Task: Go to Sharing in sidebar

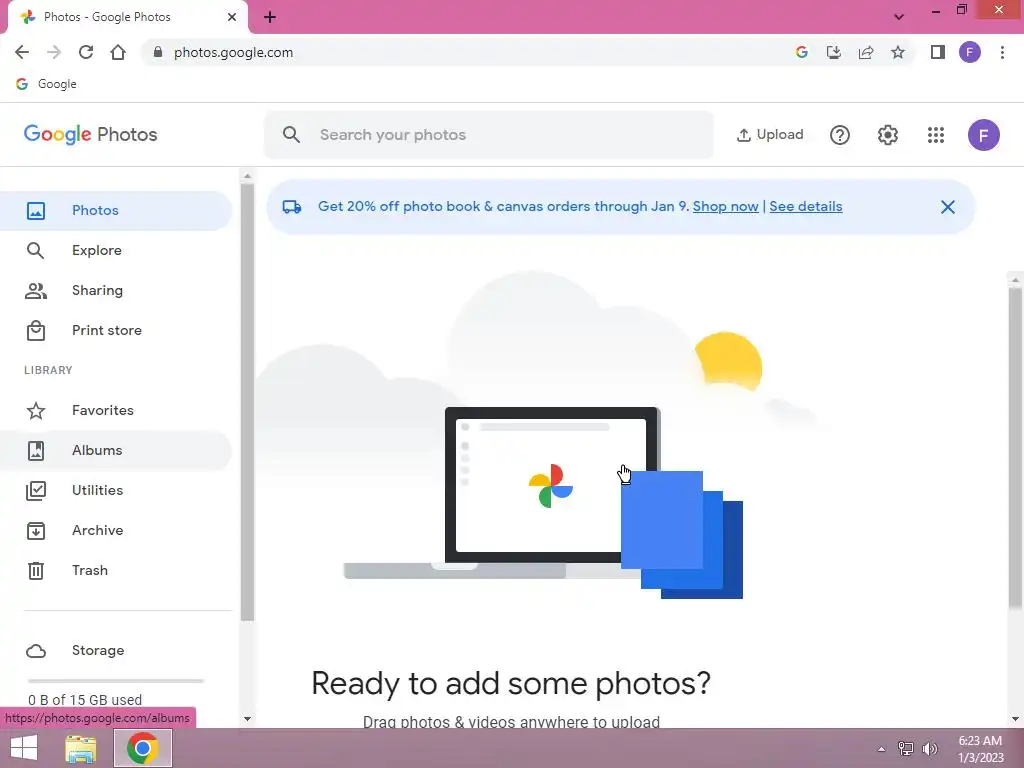Action: tap(116, 290)
